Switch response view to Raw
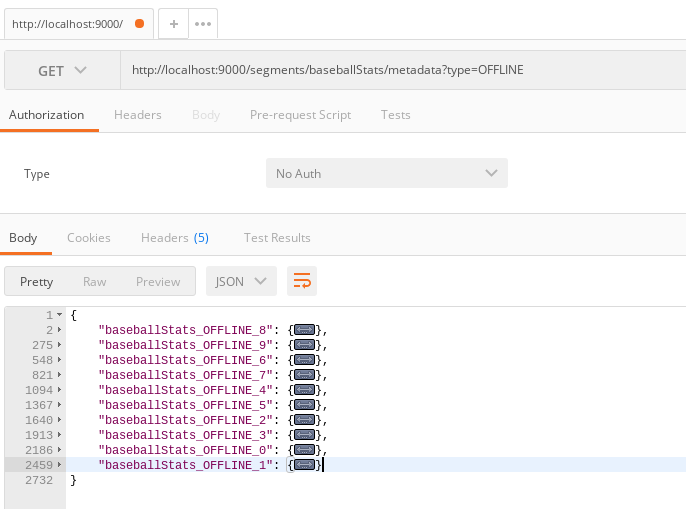This screenshot has height=509, width=686. 94,281
